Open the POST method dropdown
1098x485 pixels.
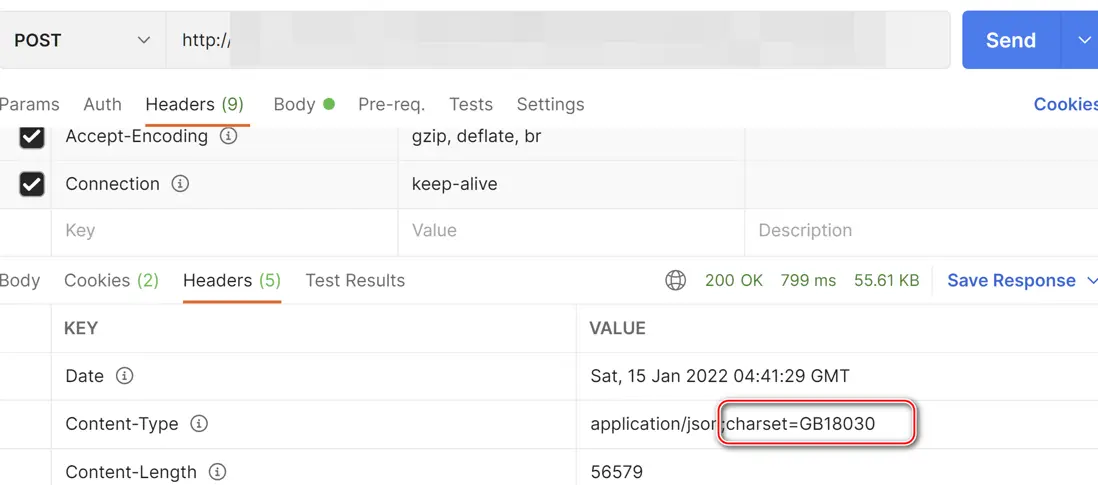(82, 40)
